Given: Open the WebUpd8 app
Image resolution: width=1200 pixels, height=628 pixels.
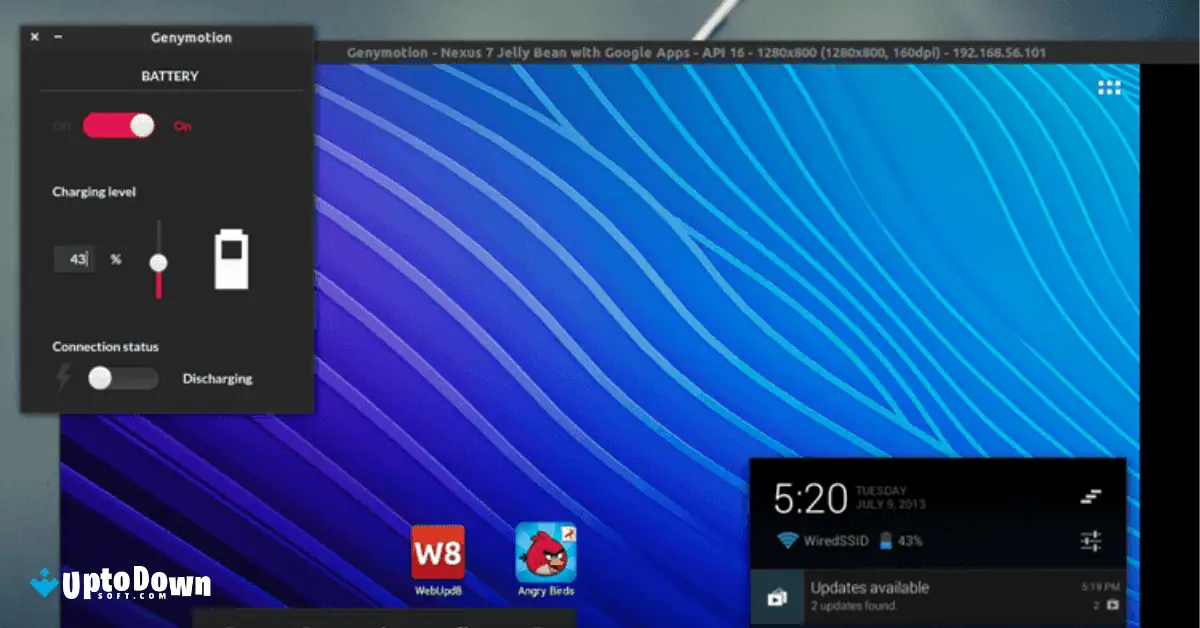Looking at the screenshot, I should click(437, 549).
